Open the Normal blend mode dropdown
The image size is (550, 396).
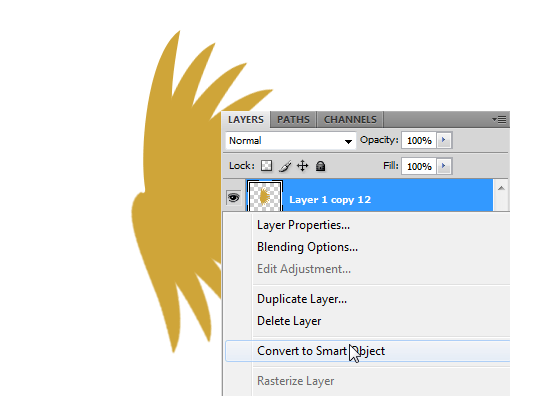coord(290,140)
